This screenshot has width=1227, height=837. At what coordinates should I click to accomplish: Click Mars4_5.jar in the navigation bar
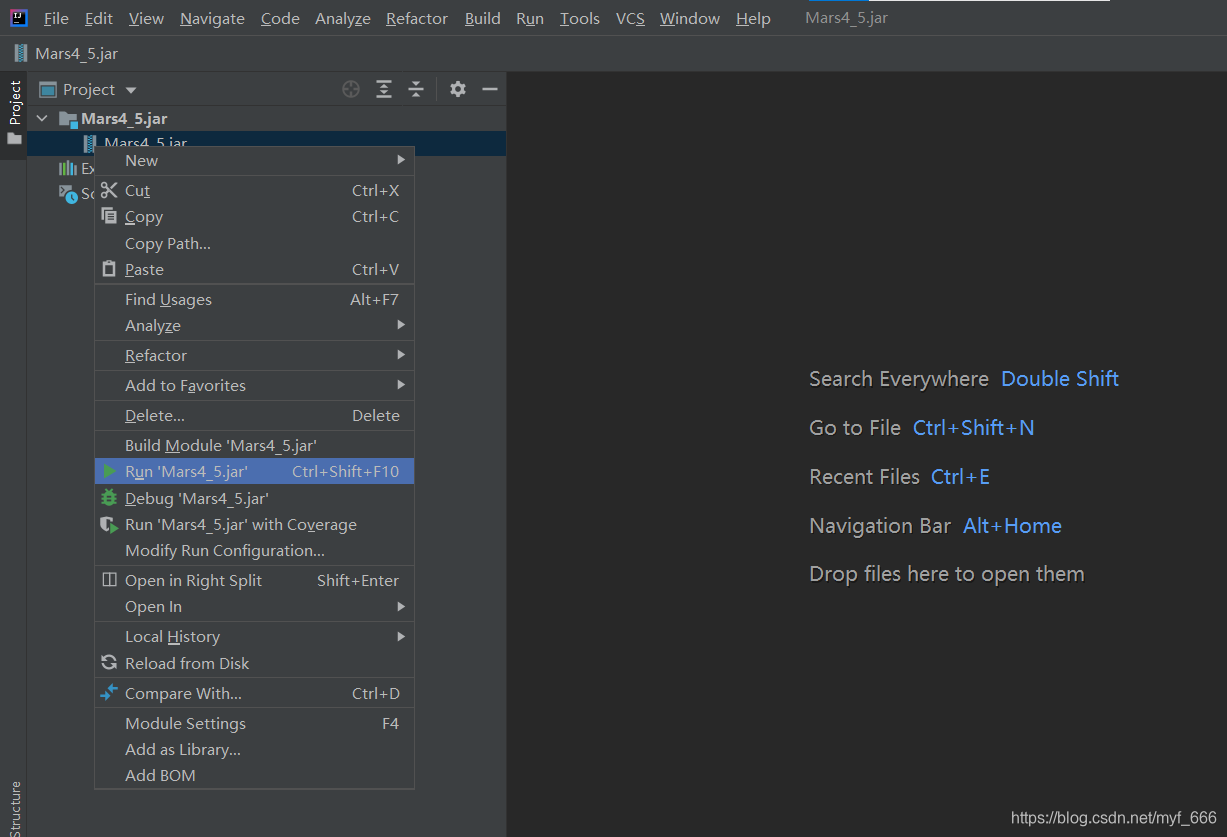pyautogui.click(x=77, y=54)
